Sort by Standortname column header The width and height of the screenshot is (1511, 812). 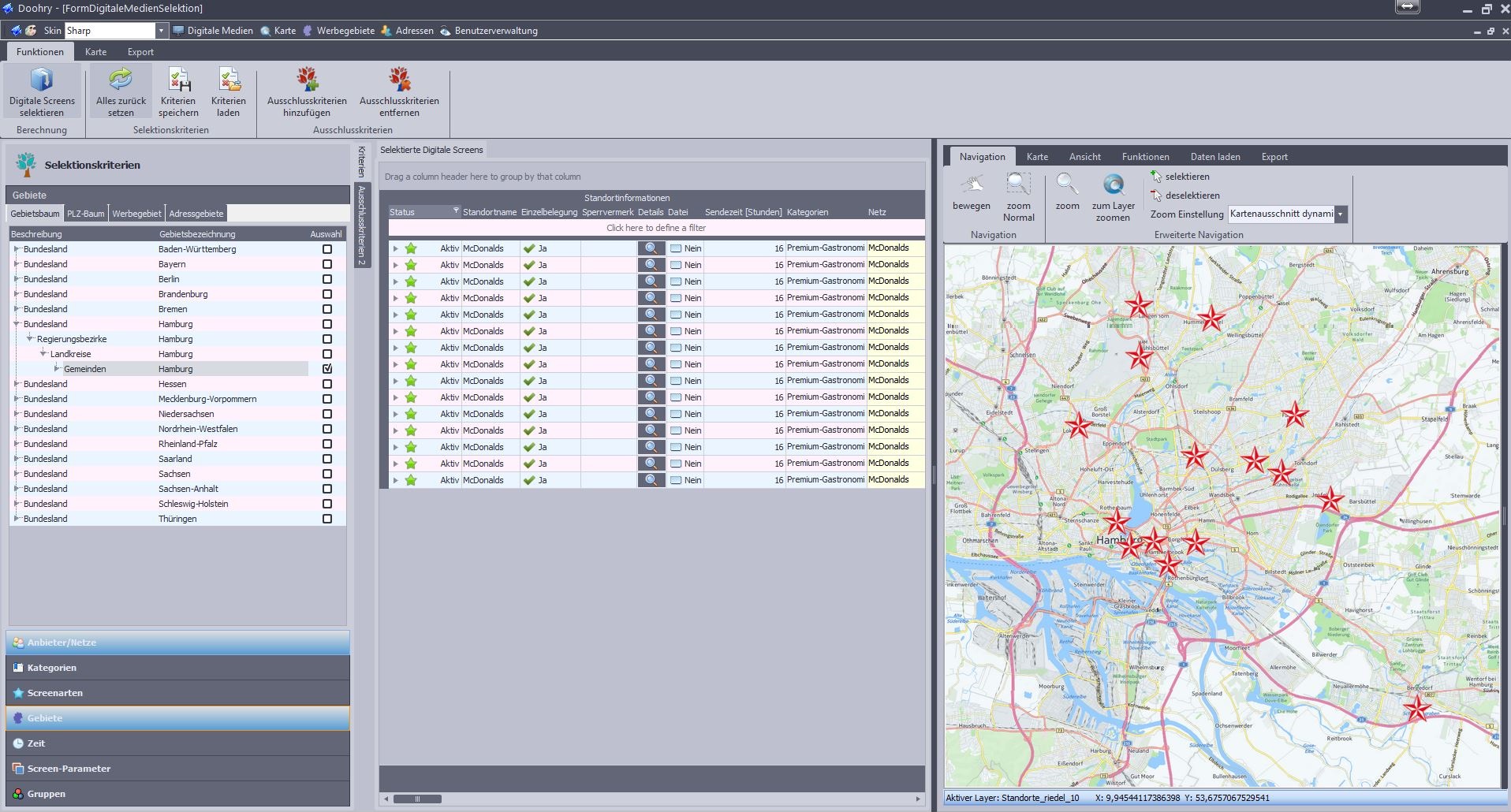tap(490, 212)
